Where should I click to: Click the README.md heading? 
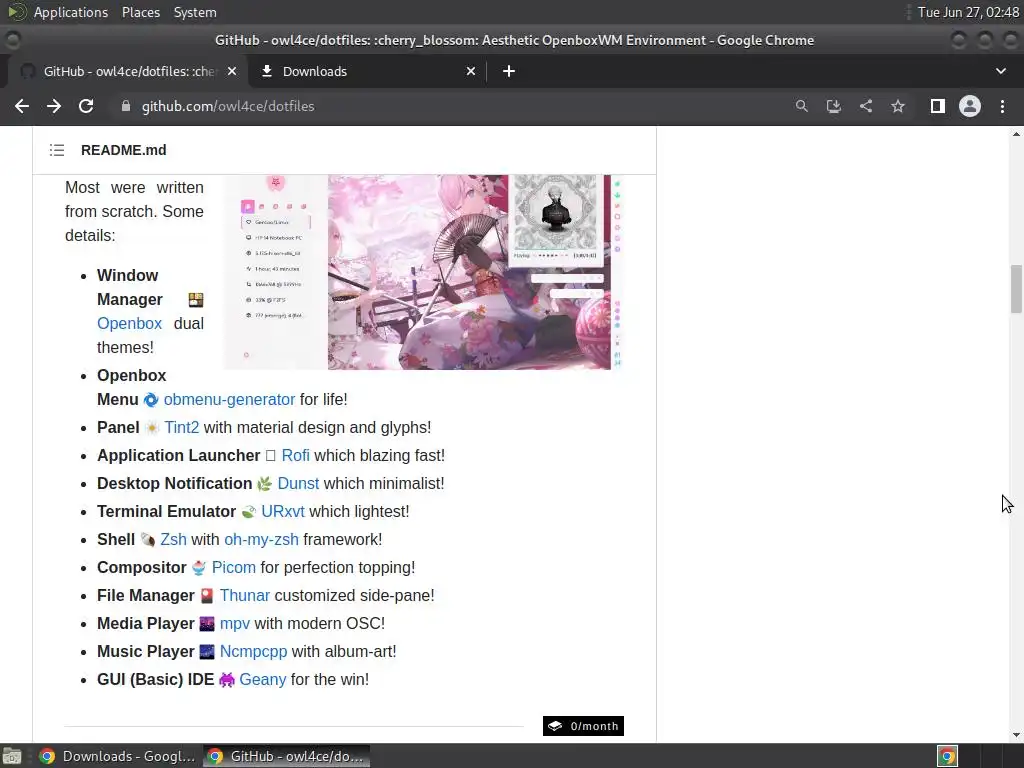[123, 150]
